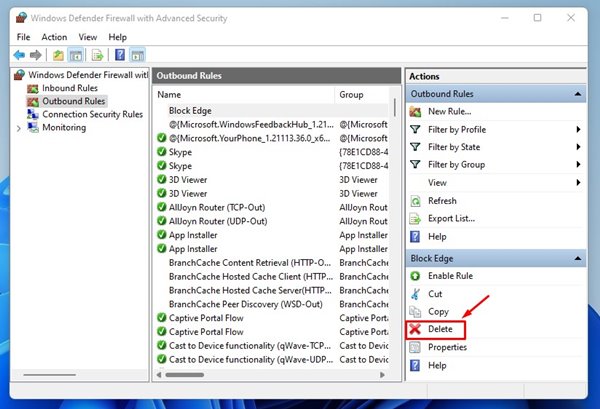Click green check icon beside AllJoyn Router (TCP-Out)
Screen dimensions: 600x409
pyautogui.click(x=161, y=207)
